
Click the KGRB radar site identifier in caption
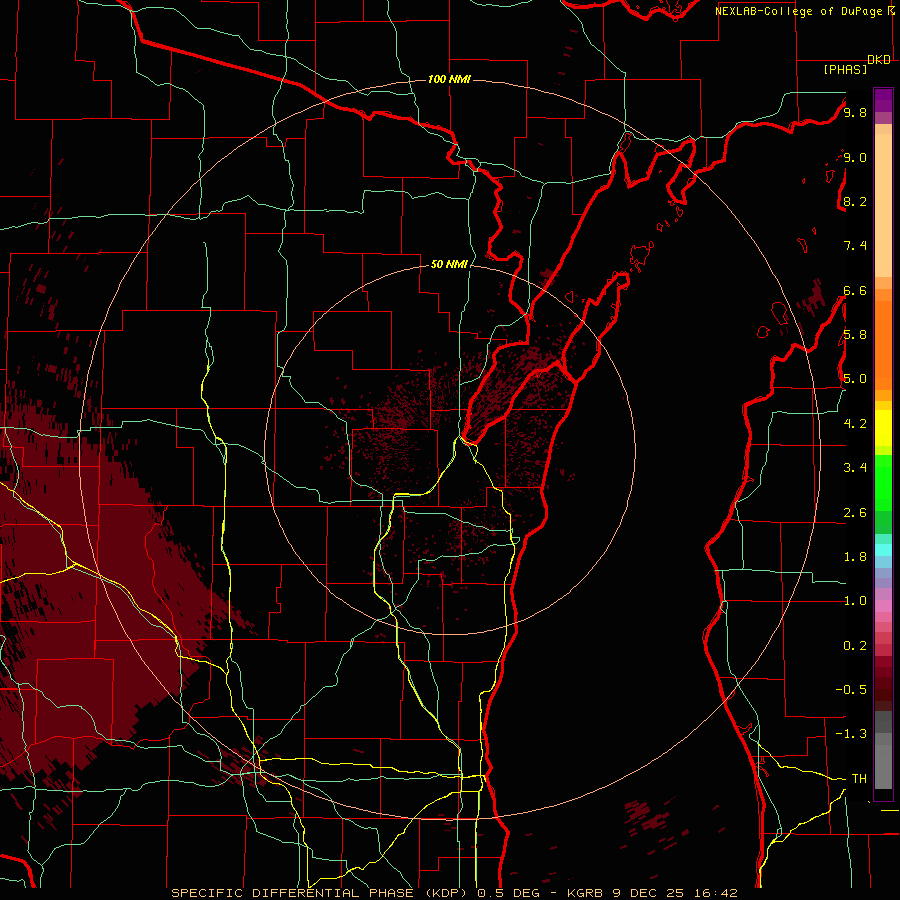pos(587,893)
